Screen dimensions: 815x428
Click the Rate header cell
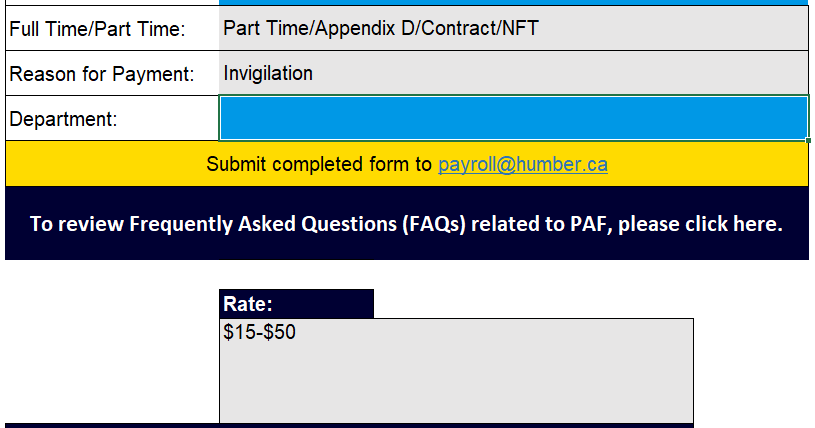click(x=296, y=304)
